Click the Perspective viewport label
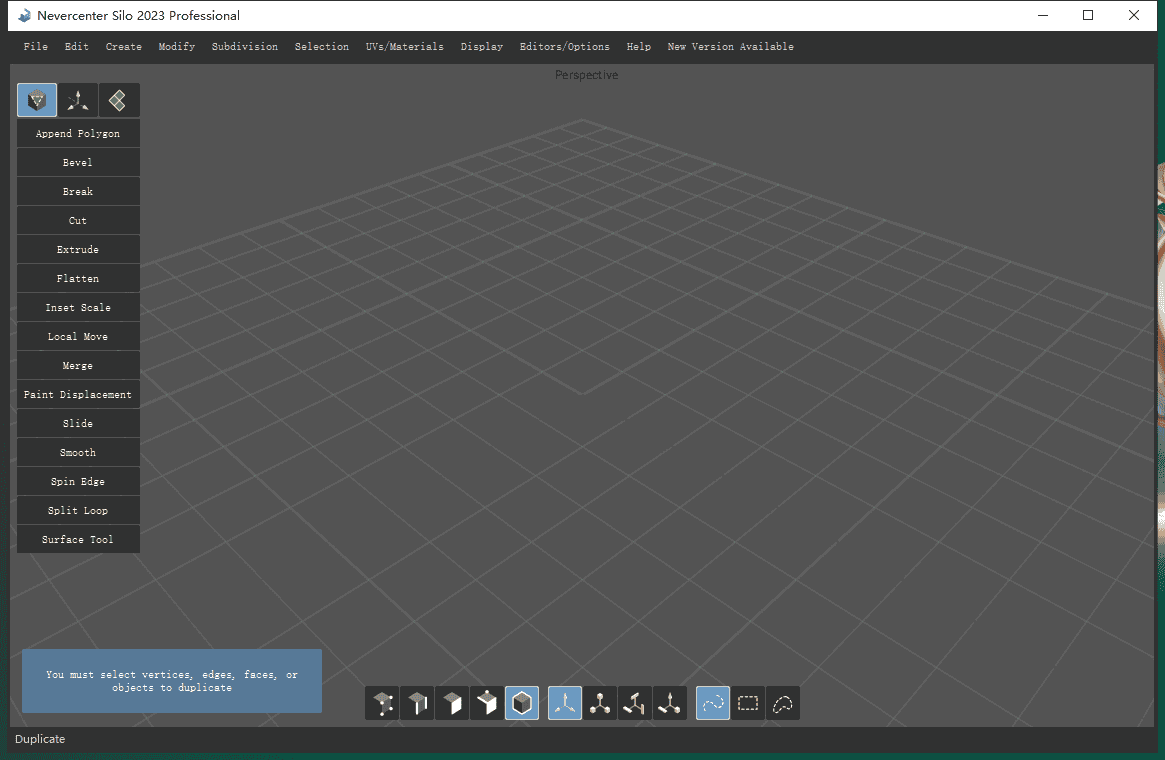The height and width of the screenshot is (760, 1165). 586,75
